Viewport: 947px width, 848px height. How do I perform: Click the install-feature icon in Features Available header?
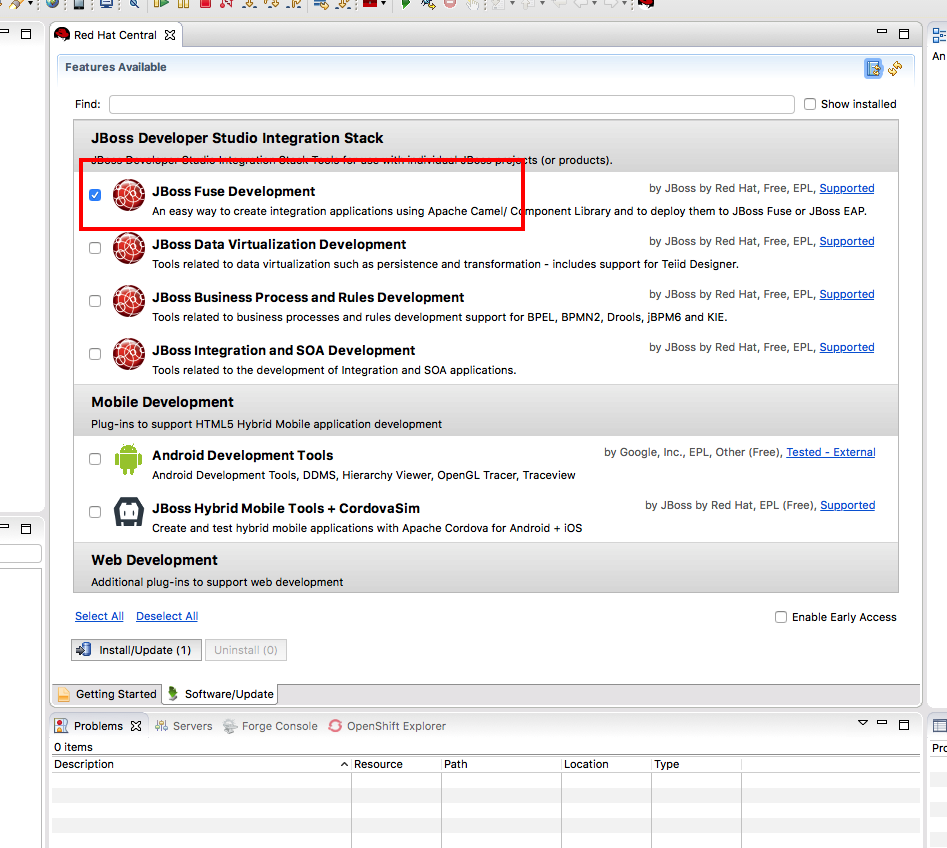pos(873,68)
